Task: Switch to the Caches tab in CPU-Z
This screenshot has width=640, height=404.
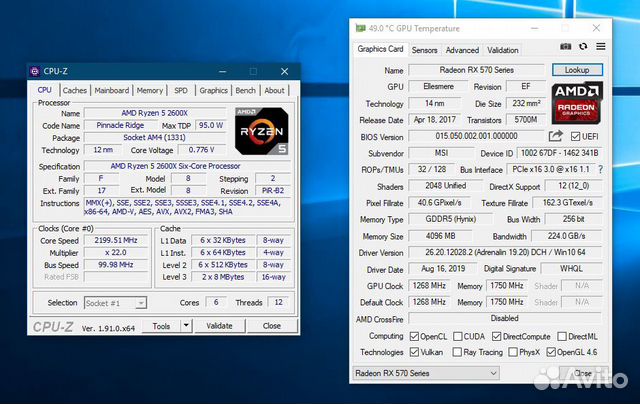Action: point(75,91)
